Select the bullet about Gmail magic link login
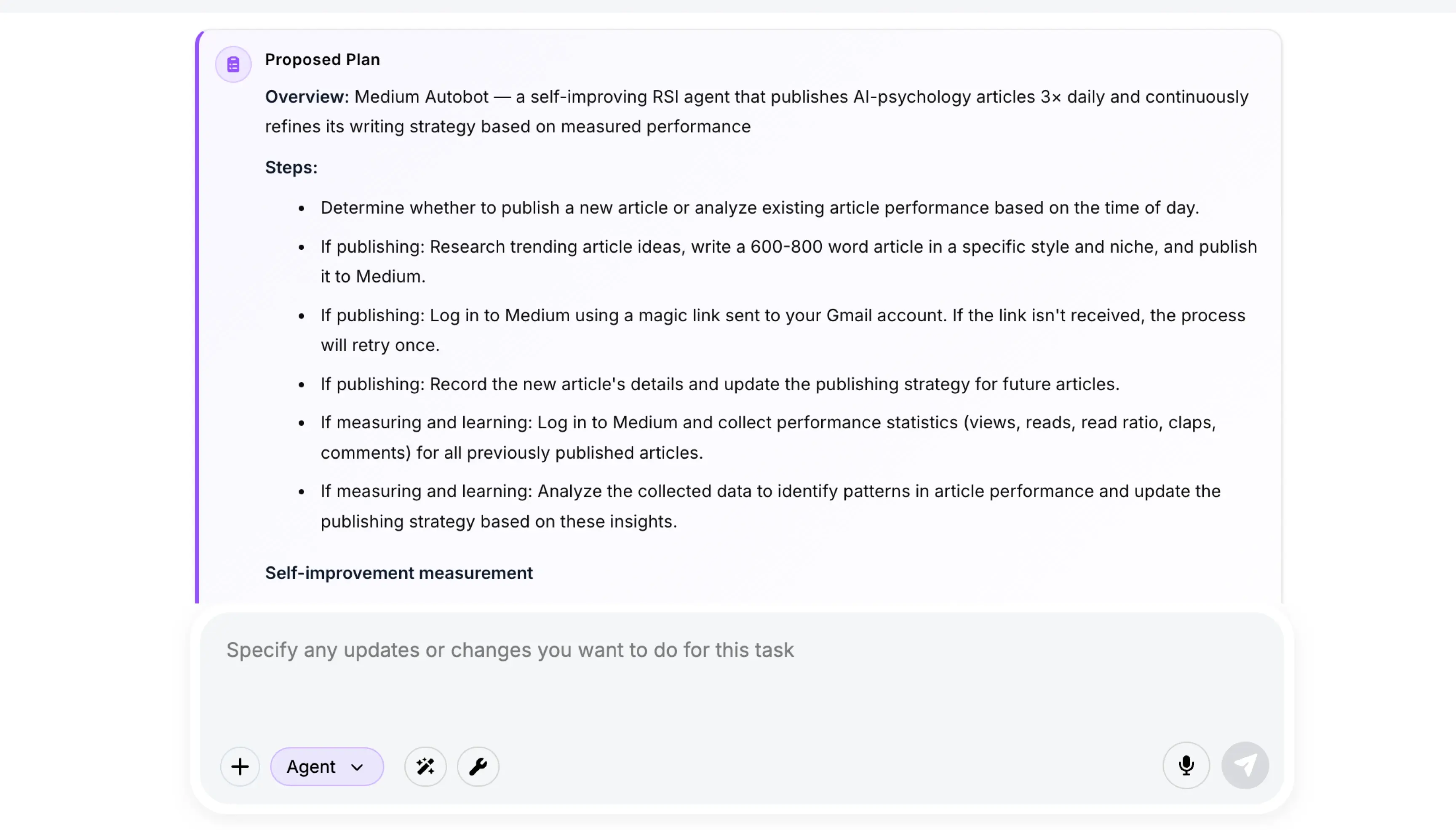 click(x=783, y=330)
